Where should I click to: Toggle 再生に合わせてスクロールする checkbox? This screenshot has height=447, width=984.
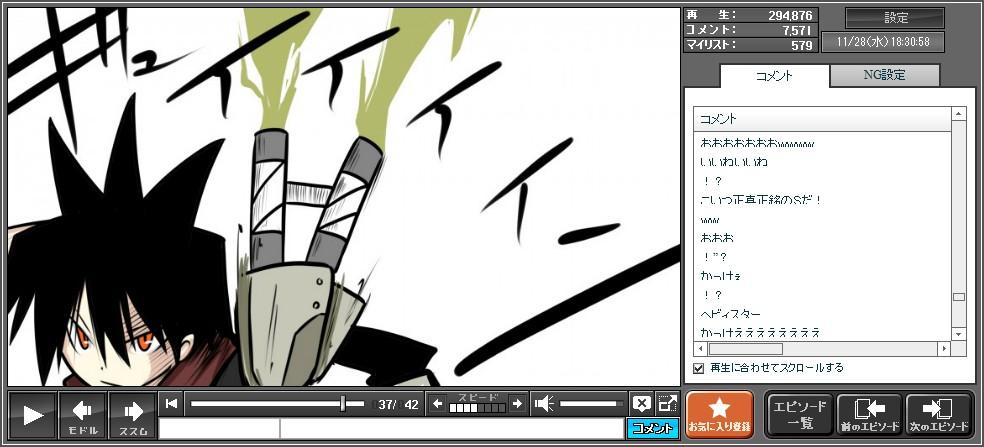[x=699, y=368]
